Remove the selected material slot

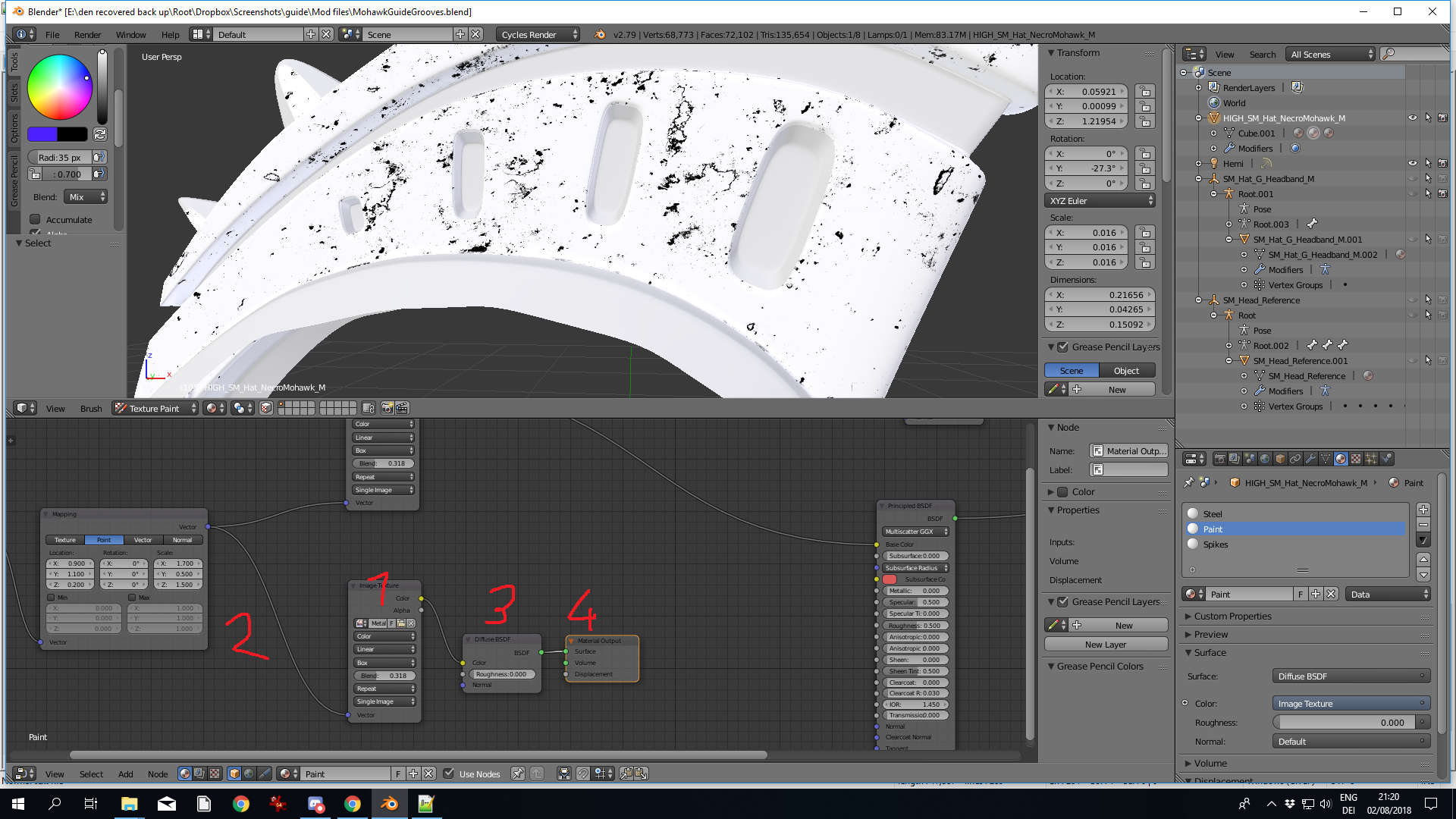1423,525
